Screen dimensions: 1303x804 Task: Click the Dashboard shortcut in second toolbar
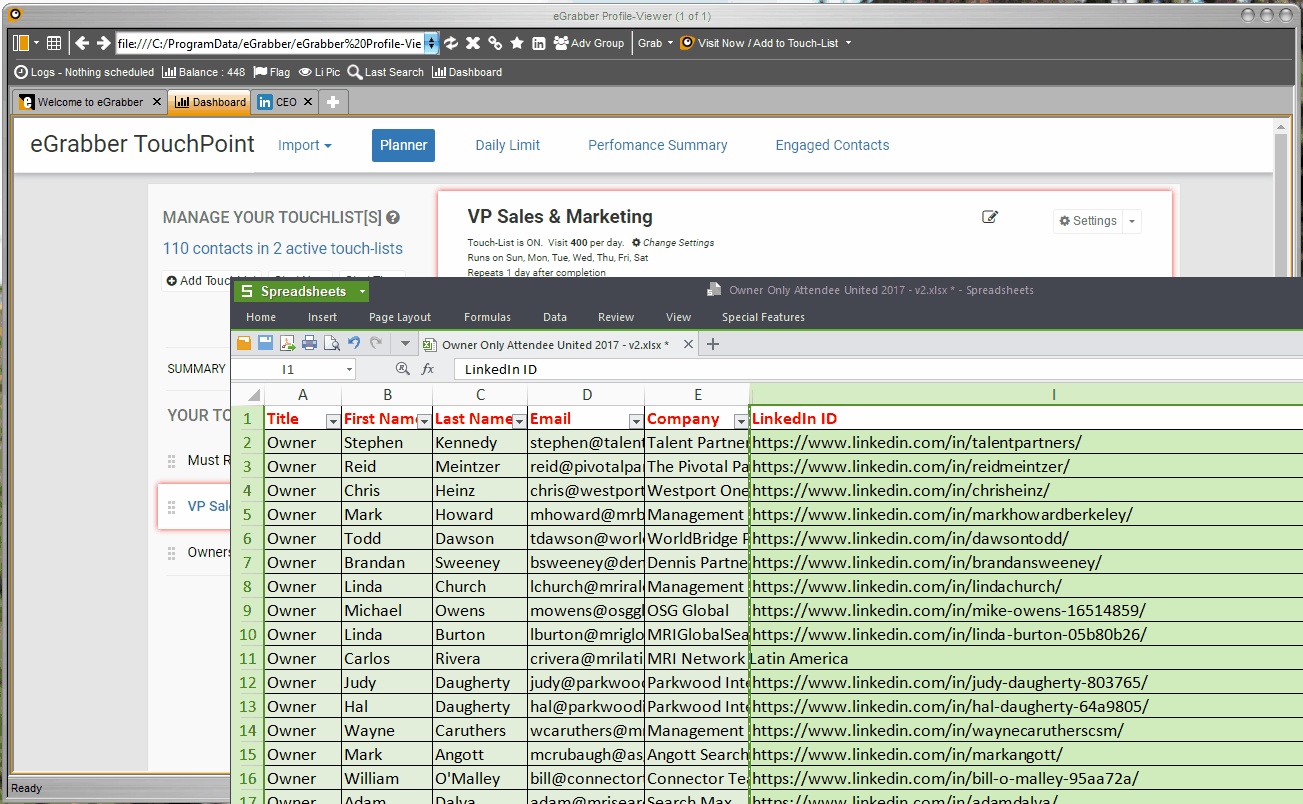(x=467, y=72)
